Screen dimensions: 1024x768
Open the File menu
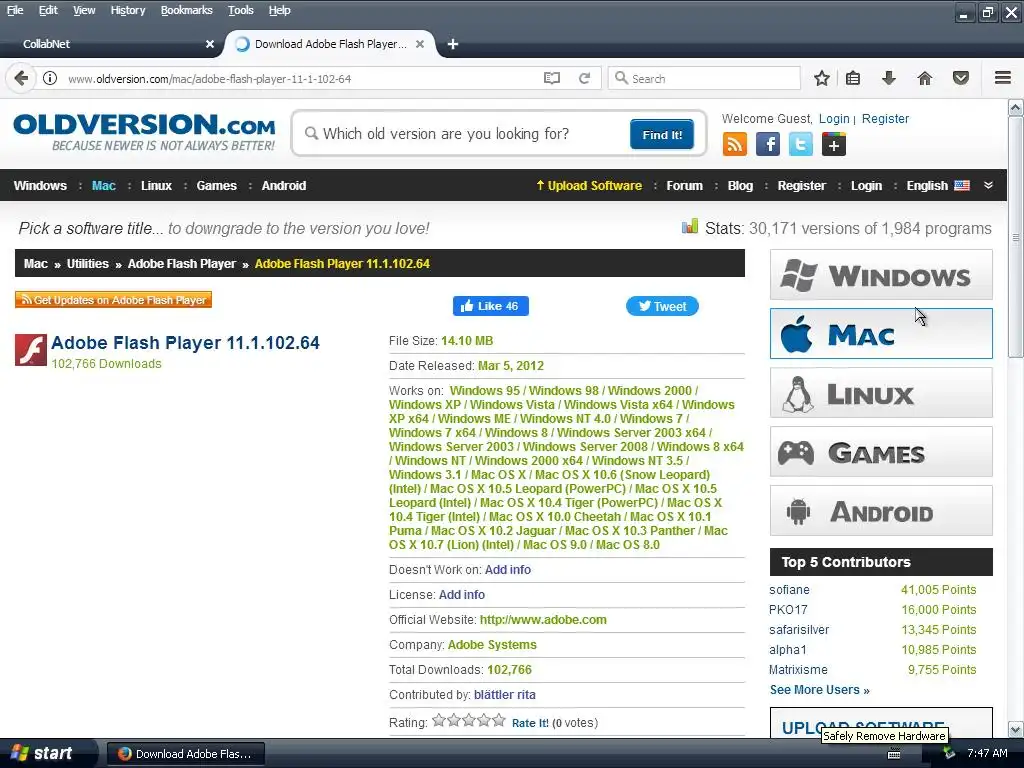[15, 10]
